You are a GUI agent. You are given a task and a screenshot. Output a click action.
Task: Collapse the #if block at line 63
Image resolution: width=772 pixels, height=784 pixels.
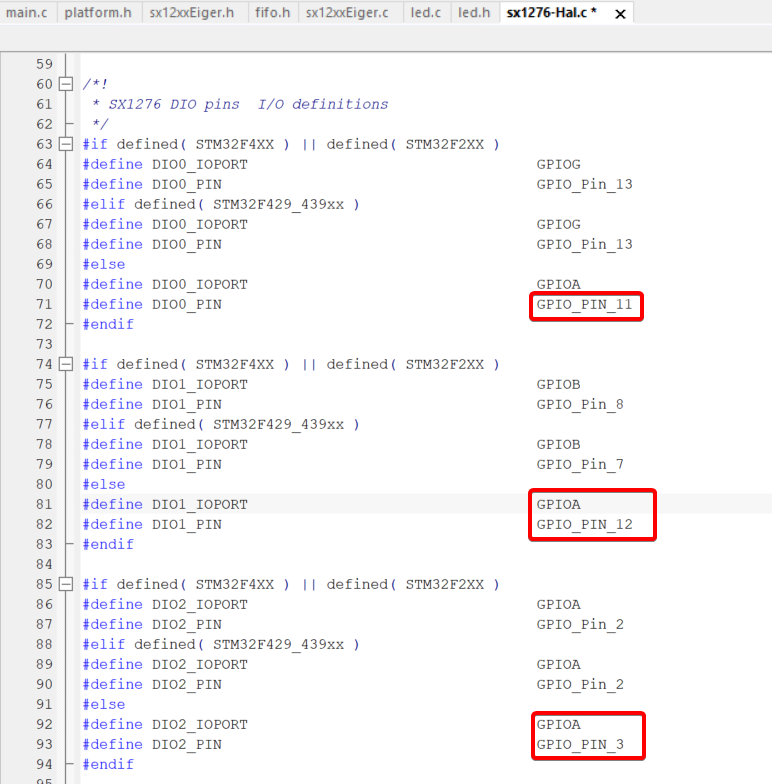[67, 144]
